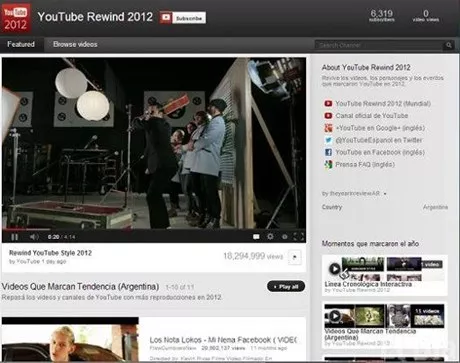Focus the Search channel field
Viewport: 460px width, 363px height.
(379, 45)
